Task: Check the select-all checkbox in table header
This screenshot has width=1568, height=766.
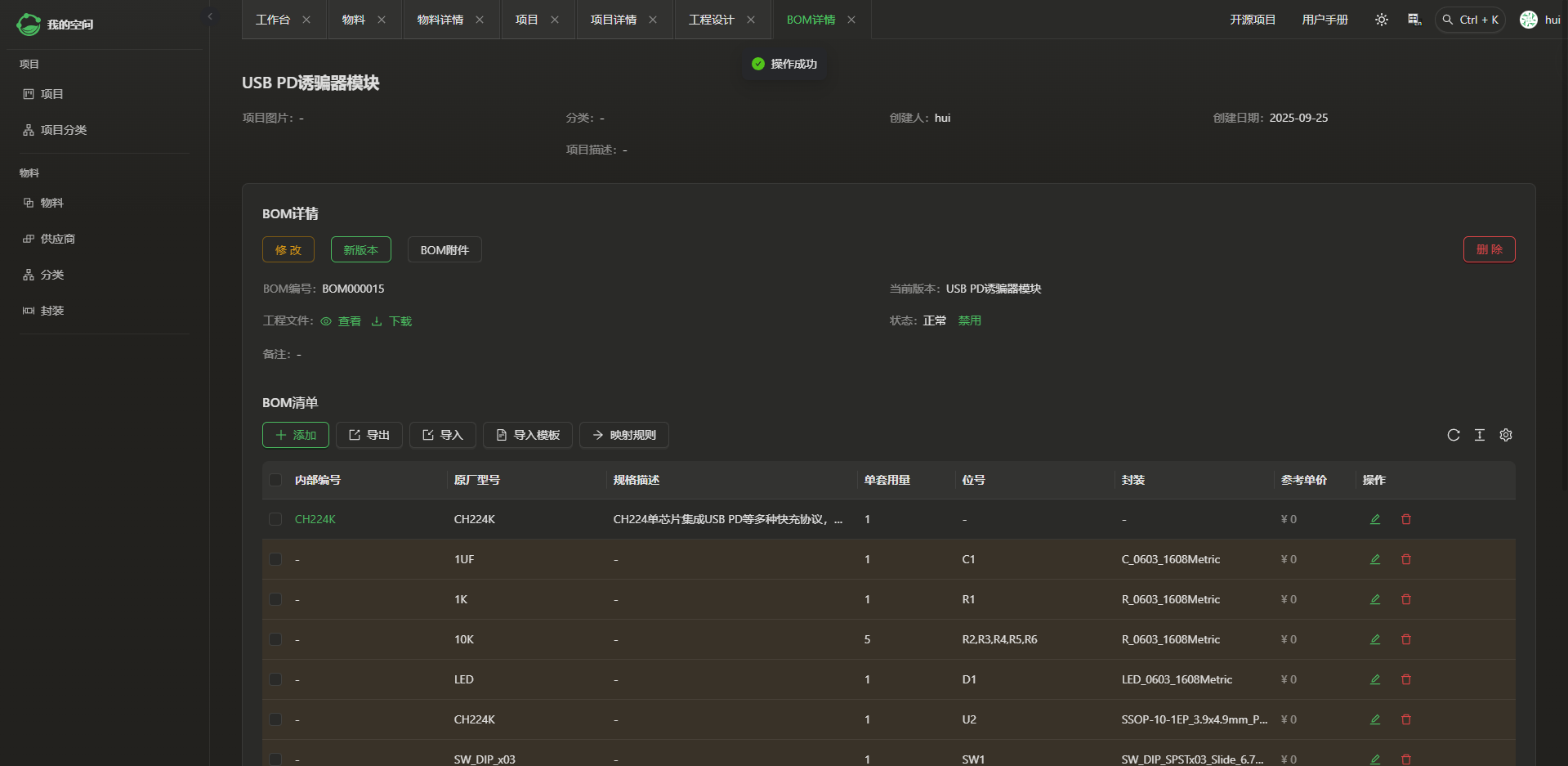Action: pyautogui.click(x=275, y=480)
